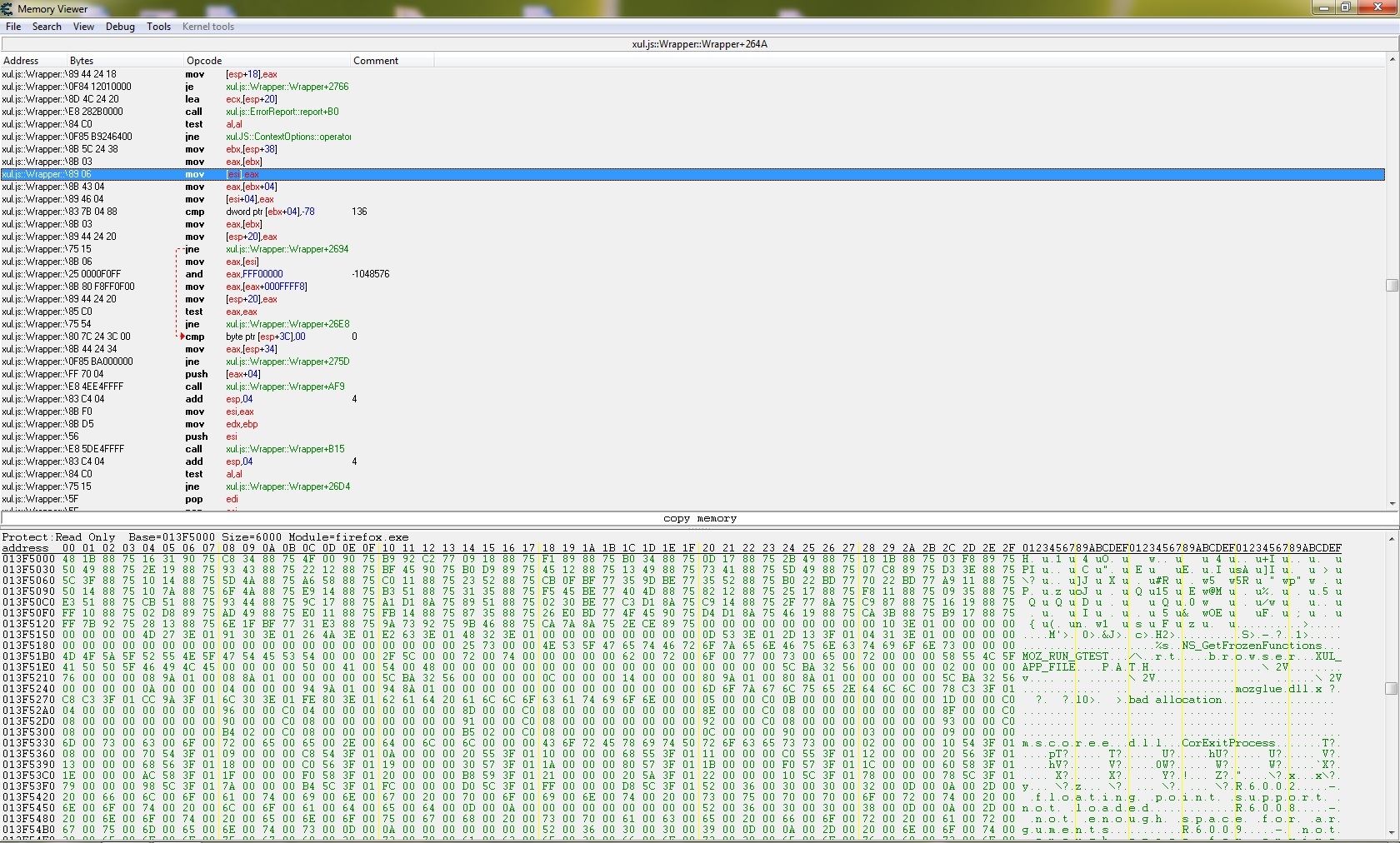
Task: Select the call ErrorReport::report+B0 instruction
Action: 282,112
